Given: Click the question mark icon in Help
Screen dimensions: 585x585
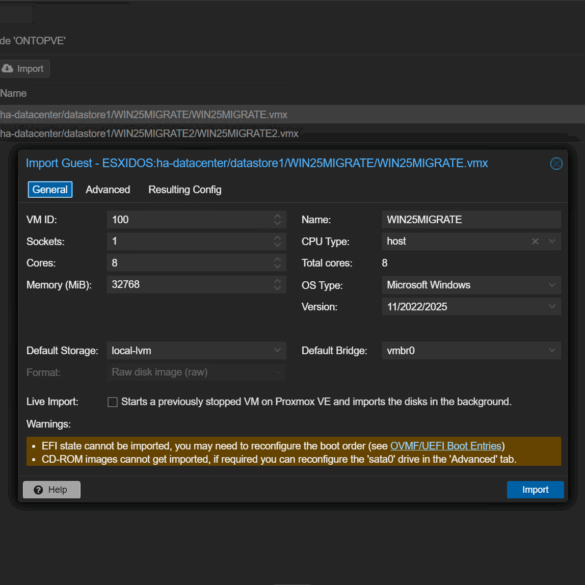Looking at the screenshot, I should pyautogui.click(x=38, y=490).
